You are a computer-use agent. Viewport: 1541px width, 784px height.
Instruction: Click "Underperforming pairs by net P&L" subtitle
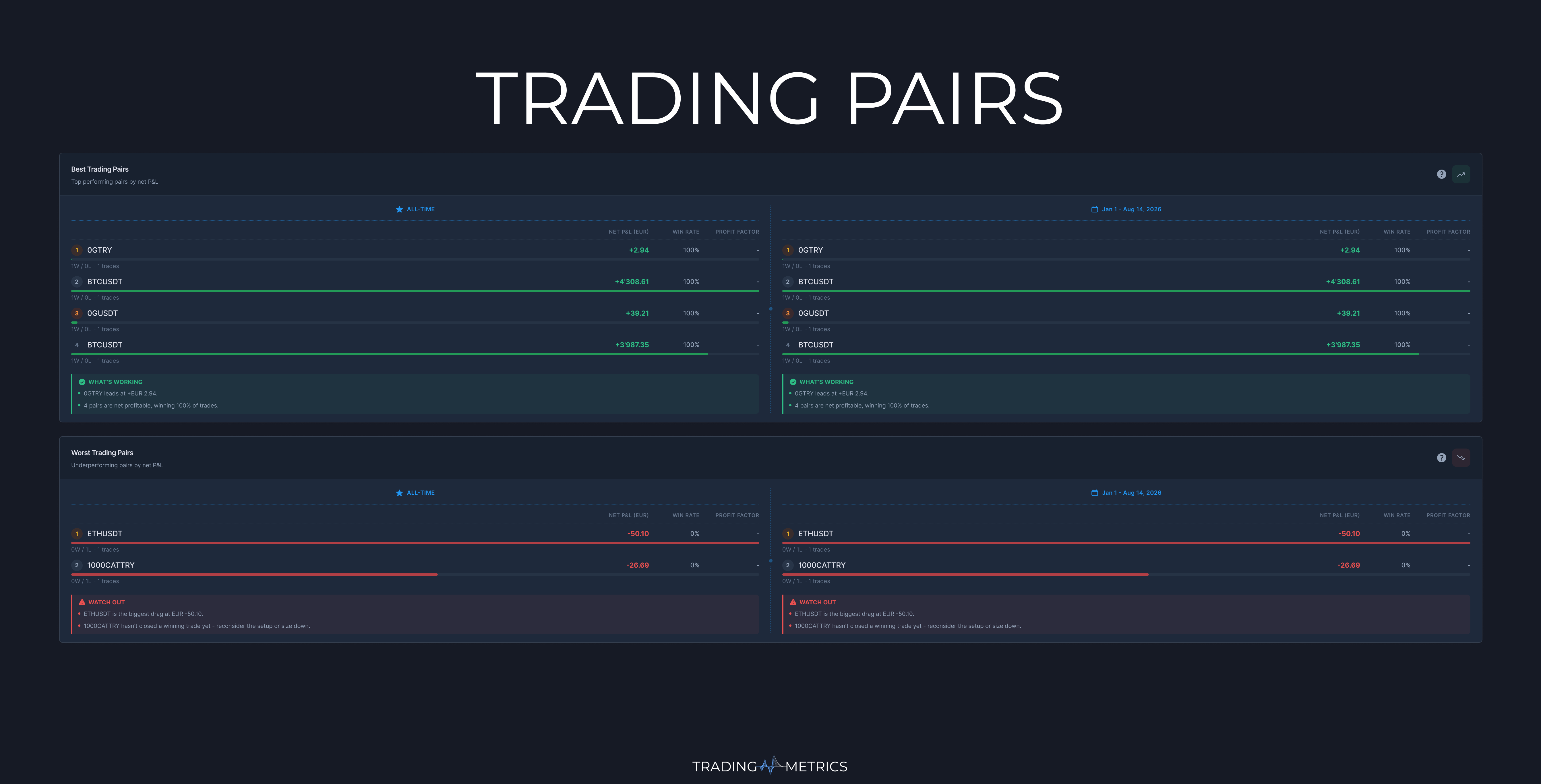117,465
